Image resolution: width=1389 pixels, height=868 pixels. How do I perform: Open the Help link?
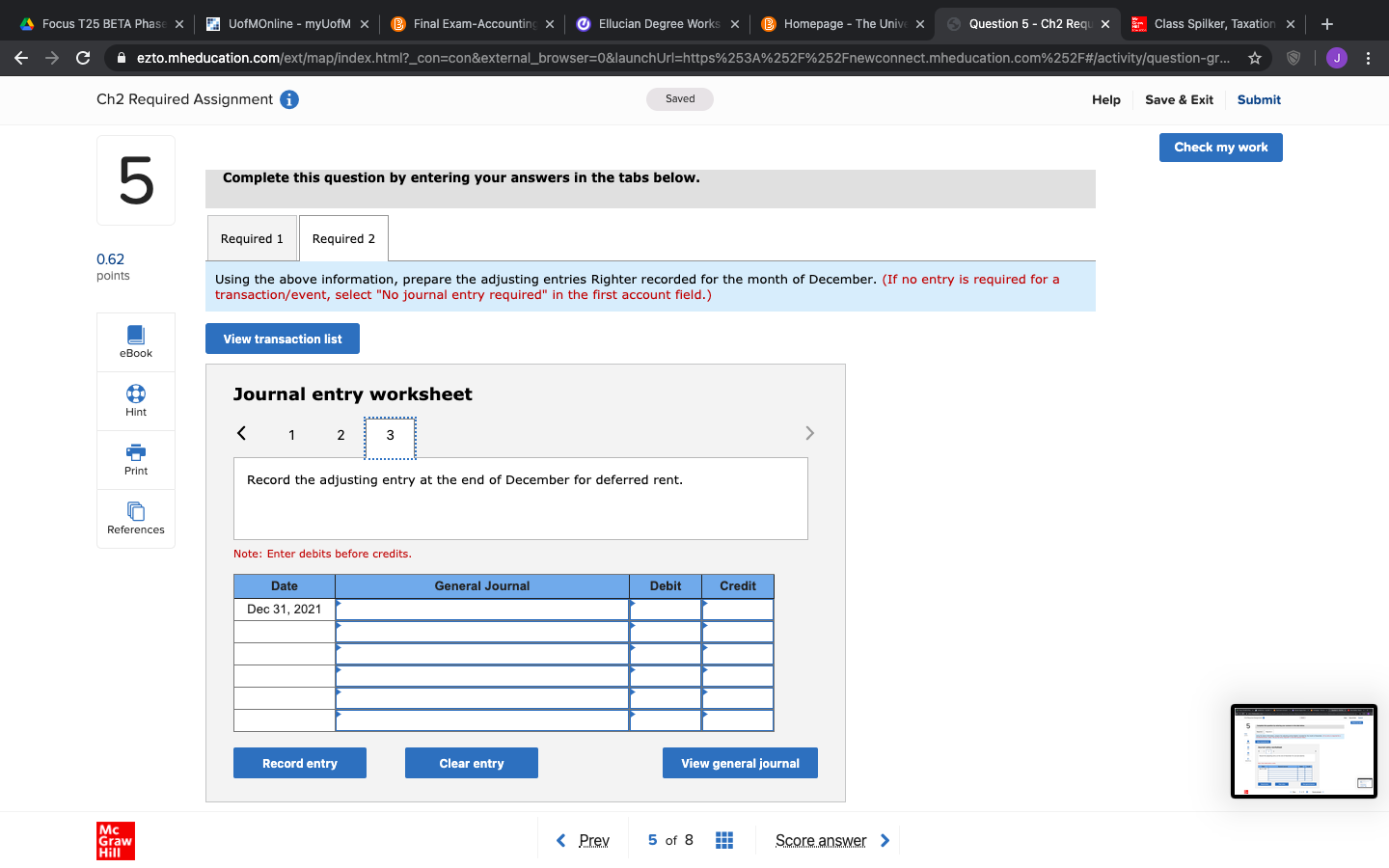point(1106,99)
